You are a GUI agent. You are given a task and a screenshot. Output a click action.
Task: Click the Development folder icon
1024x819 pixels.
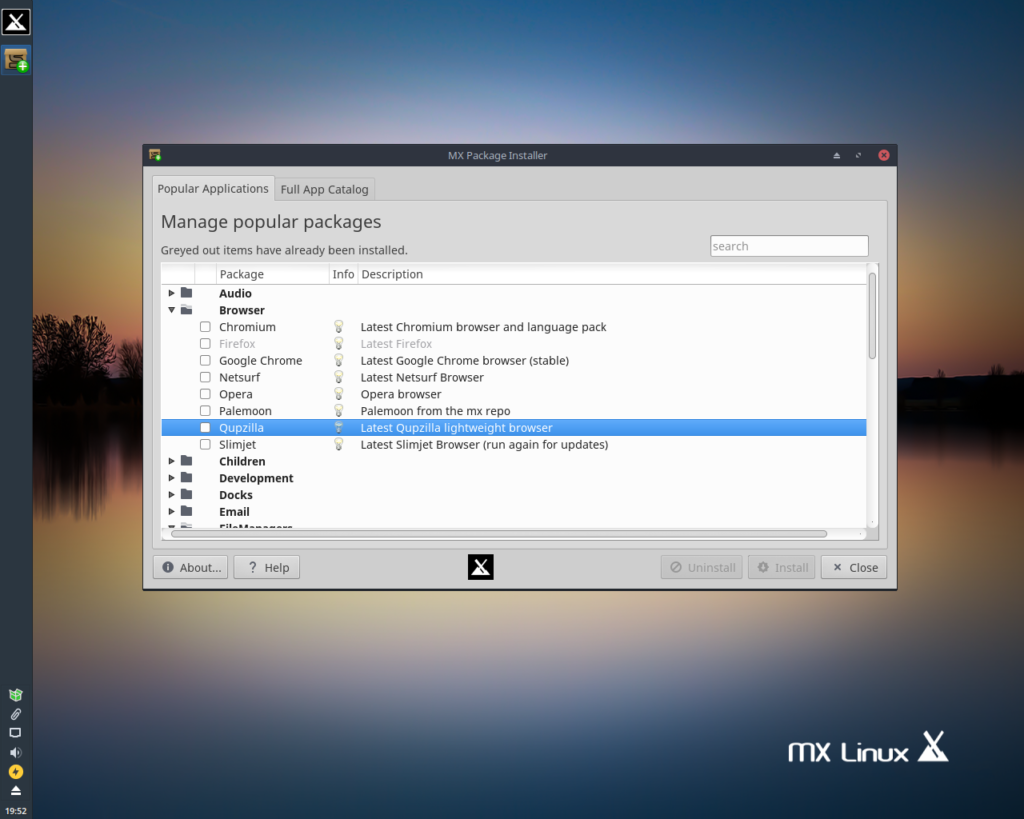coord(187,477)
